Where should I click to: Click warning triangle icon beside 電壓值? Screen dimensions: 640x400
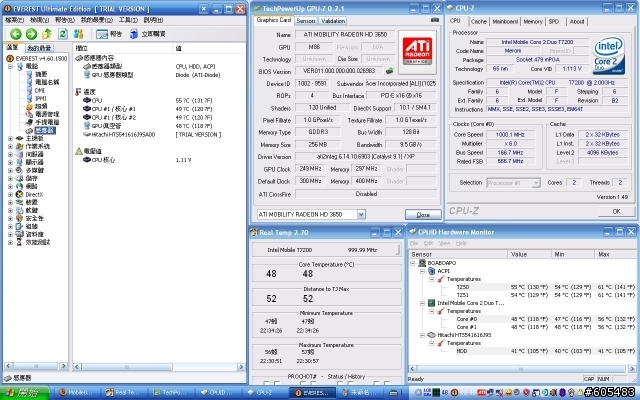pos(79,151)
